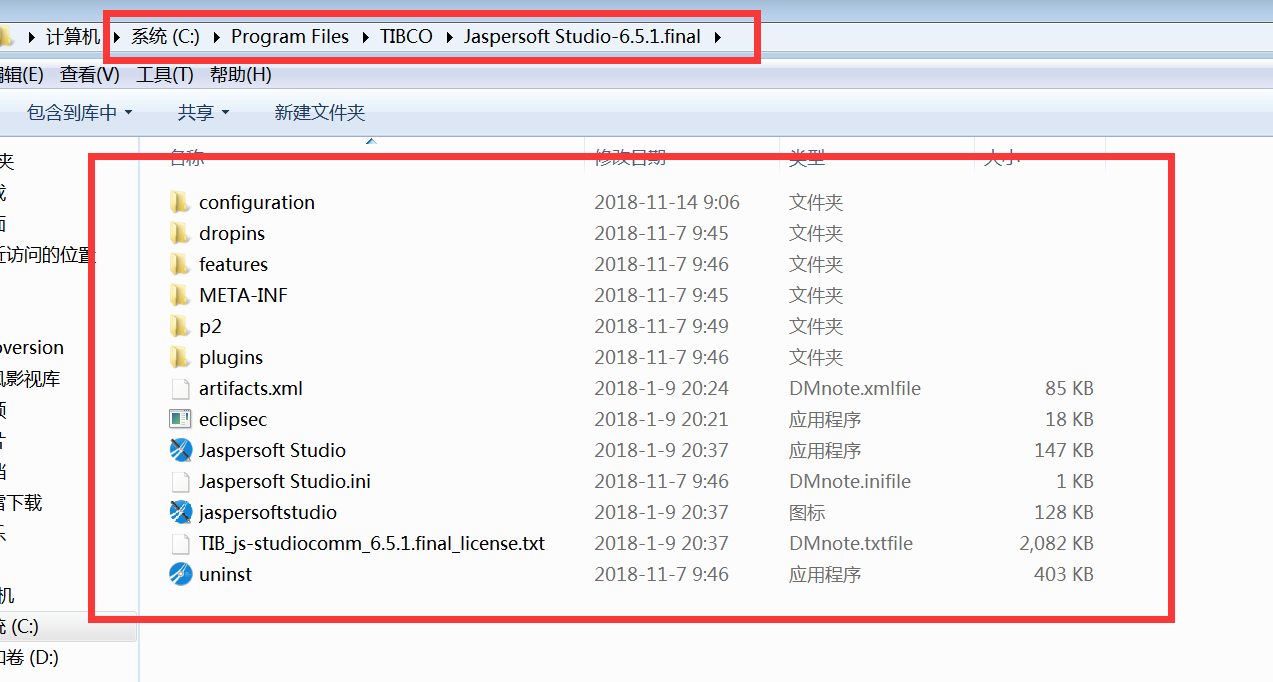Click the DMnote.xmlfile type cell
The height and width of the screenshot is (682, 1273).
(x=855, y=388)
